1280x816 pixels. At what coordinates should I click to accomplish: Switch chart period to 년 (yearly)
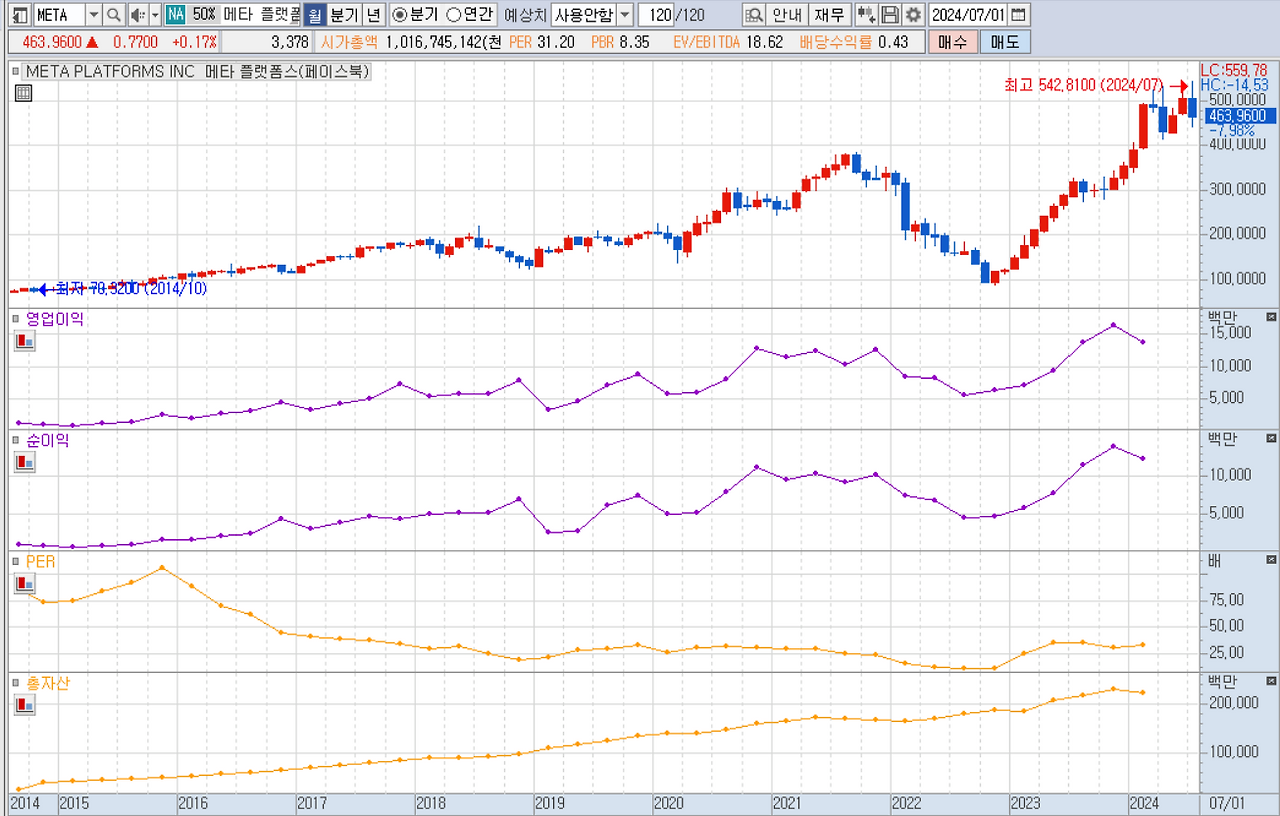pos(372,15)
